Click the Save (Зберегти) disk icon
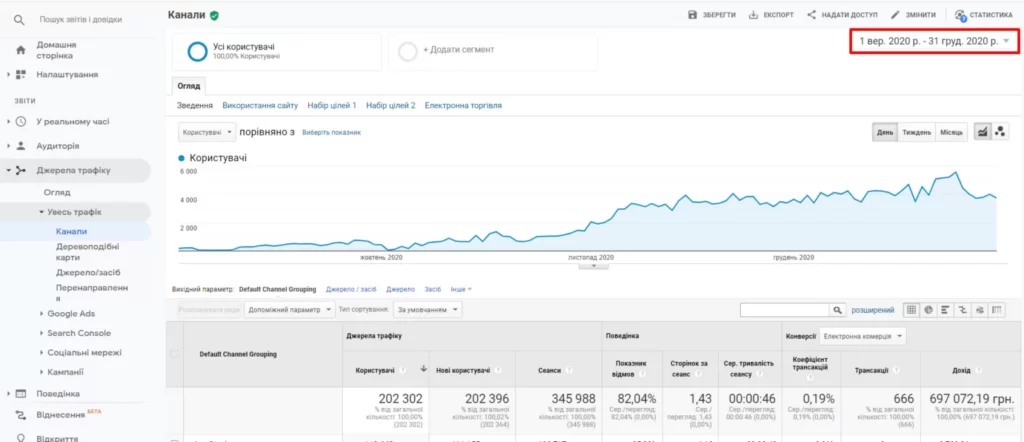 tap(692, 14)
